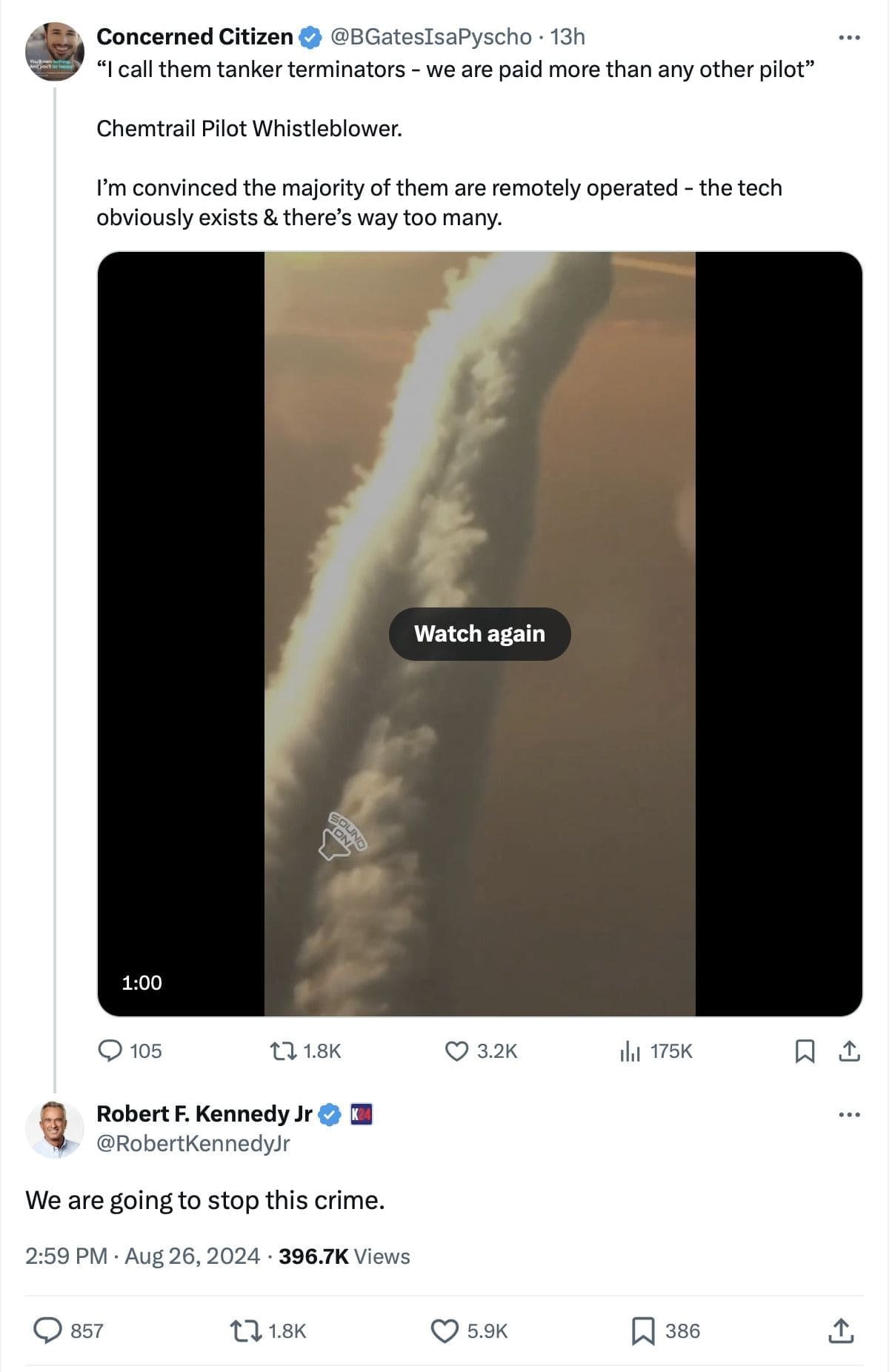Viewport: 892px width, 1372px height.
Task: View analytics for the 175K views post
Action: point(630,1050)
